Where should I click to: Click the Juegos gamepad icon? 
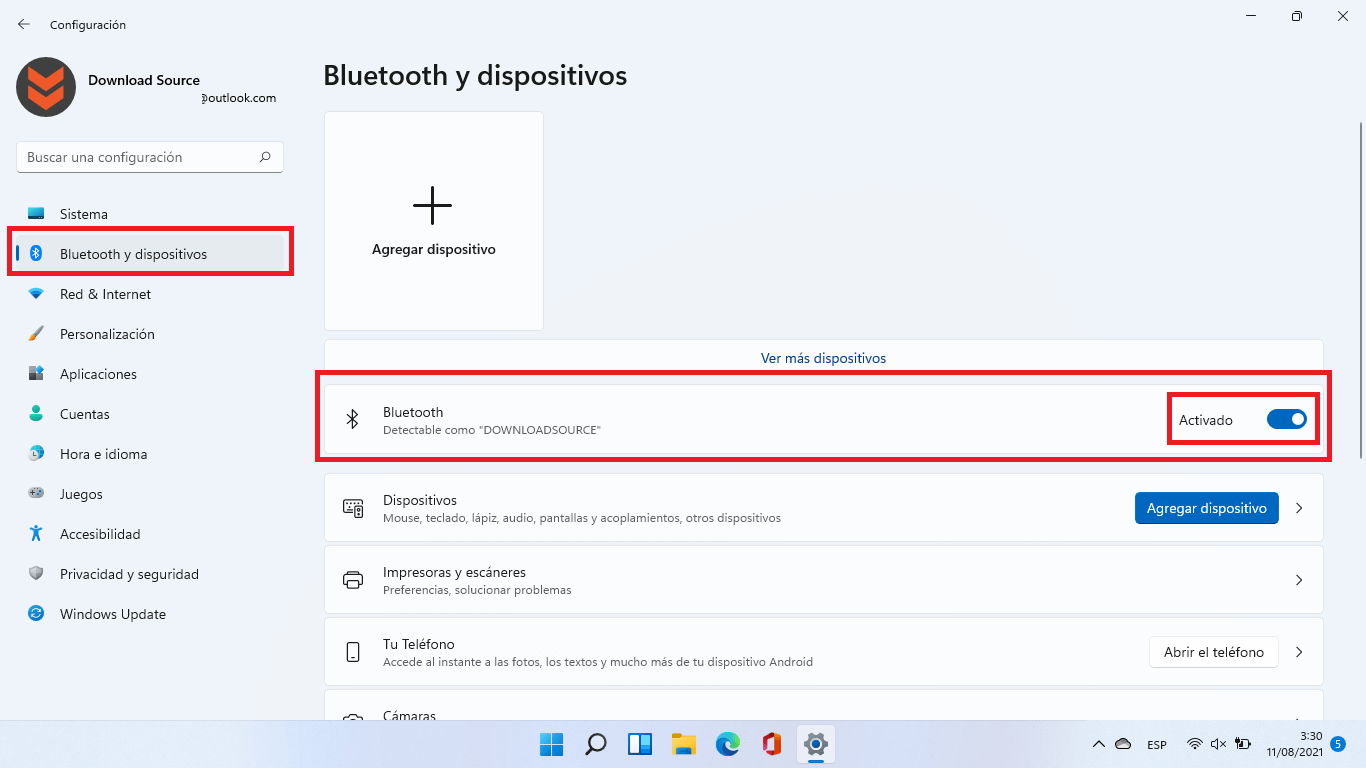pyautogui.click(x=36, y=494)
